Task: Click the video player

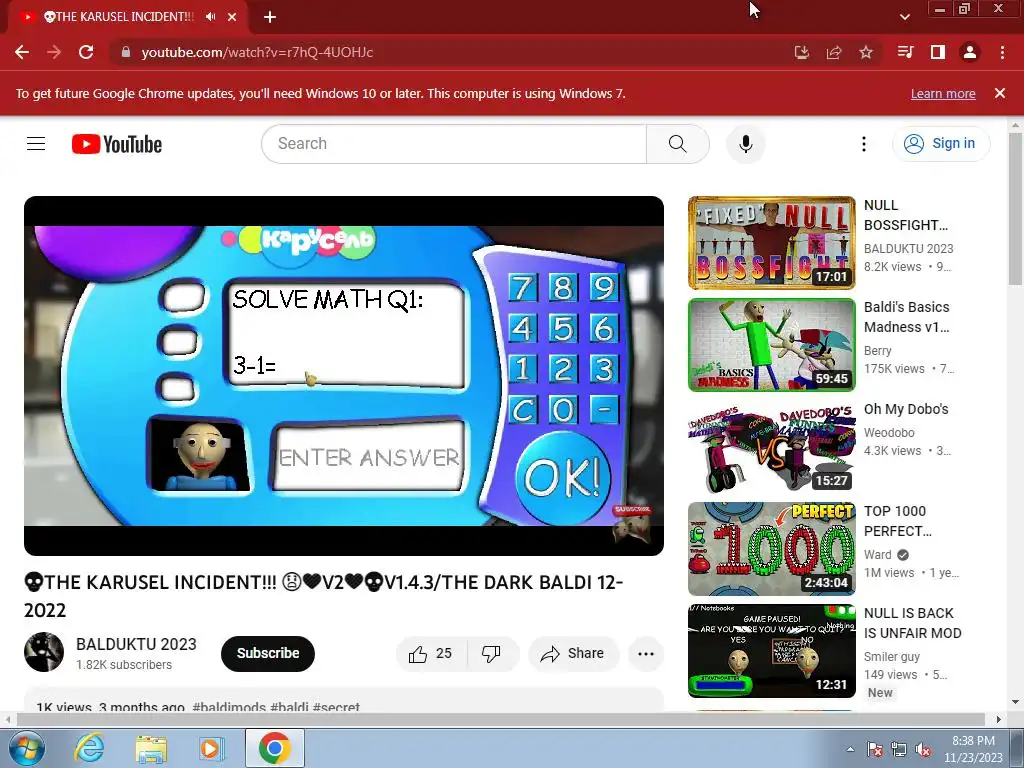Action: [x=344, y=376]
